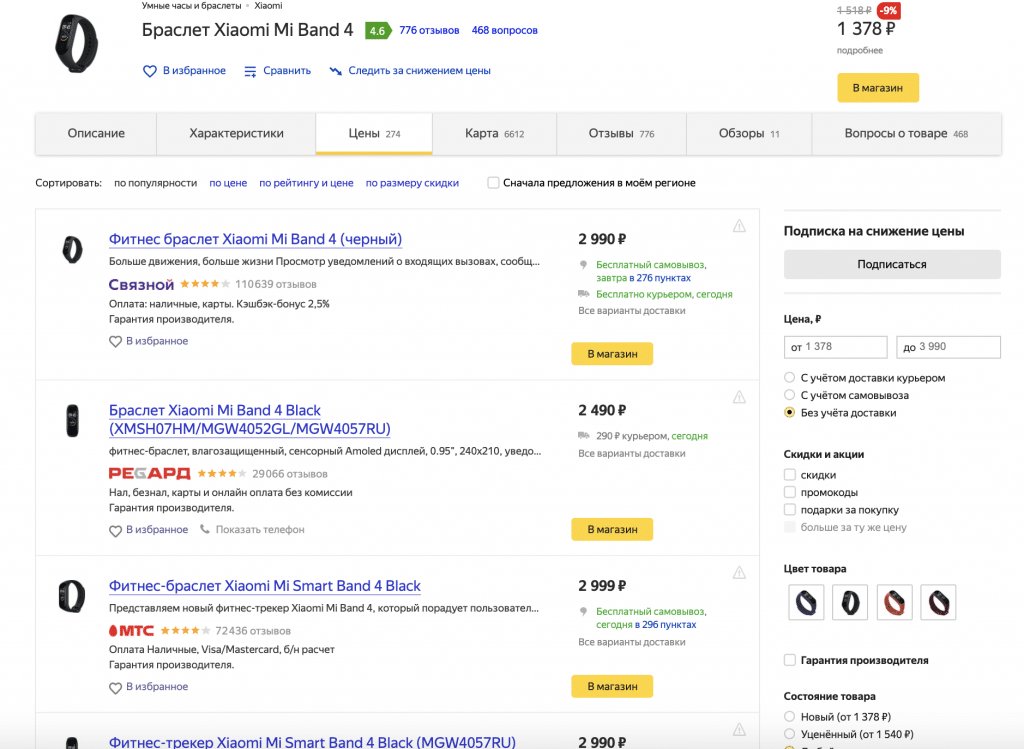Choose the red band color swatch

coord(894,602)
